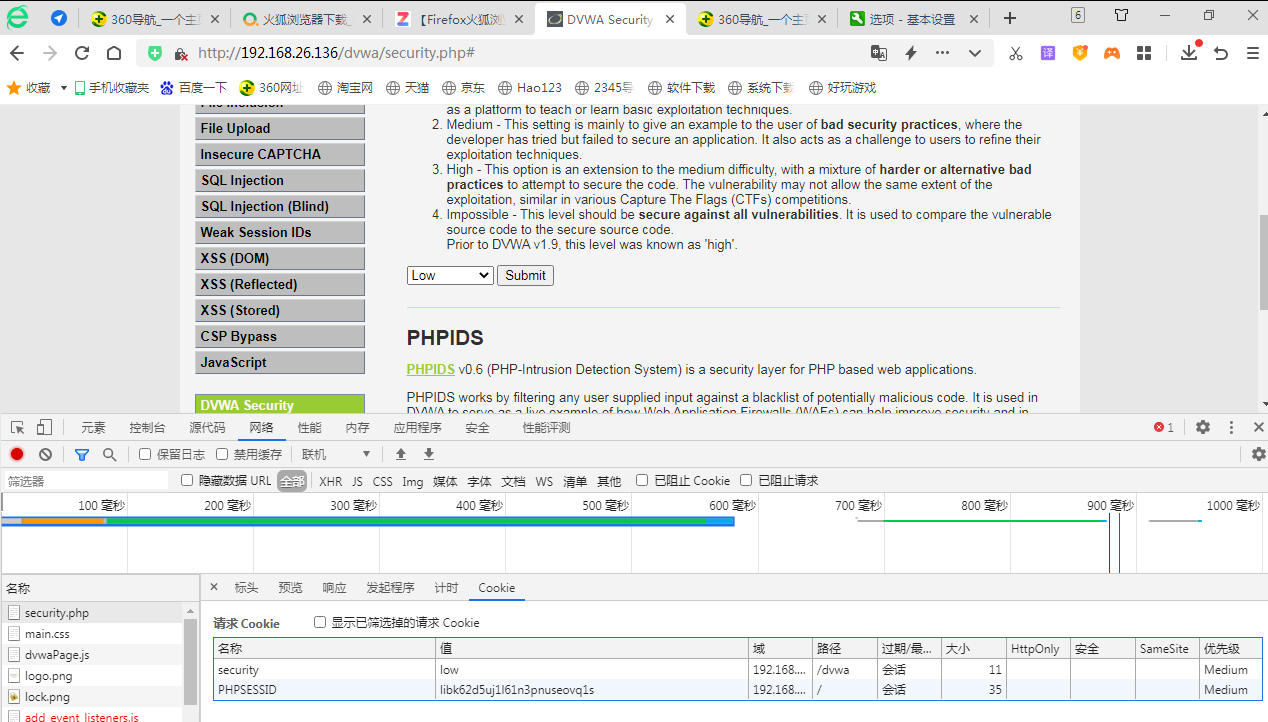Image resolution: width=1268 pixels, height=722 pixels.
Task: Open the 源代码 Sources tab
Action: [x=207, y=427]
